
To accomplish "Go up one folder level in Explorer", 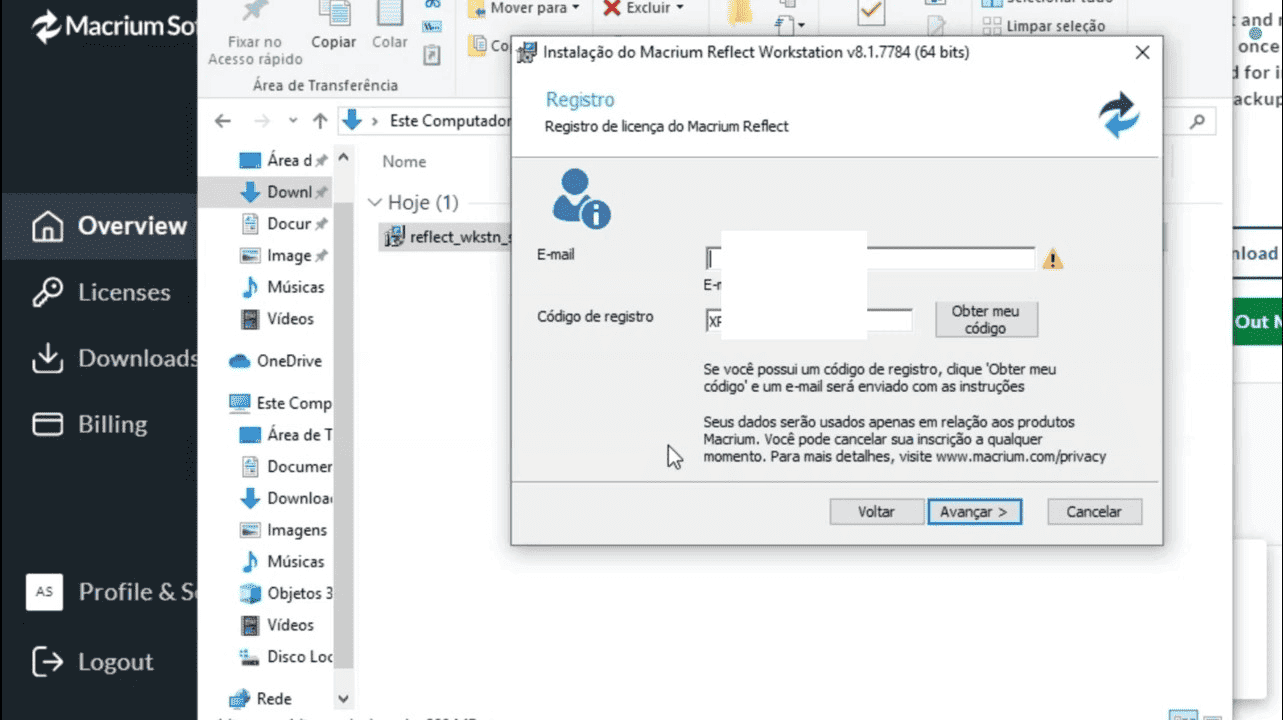I will click(x=320, y=121).
